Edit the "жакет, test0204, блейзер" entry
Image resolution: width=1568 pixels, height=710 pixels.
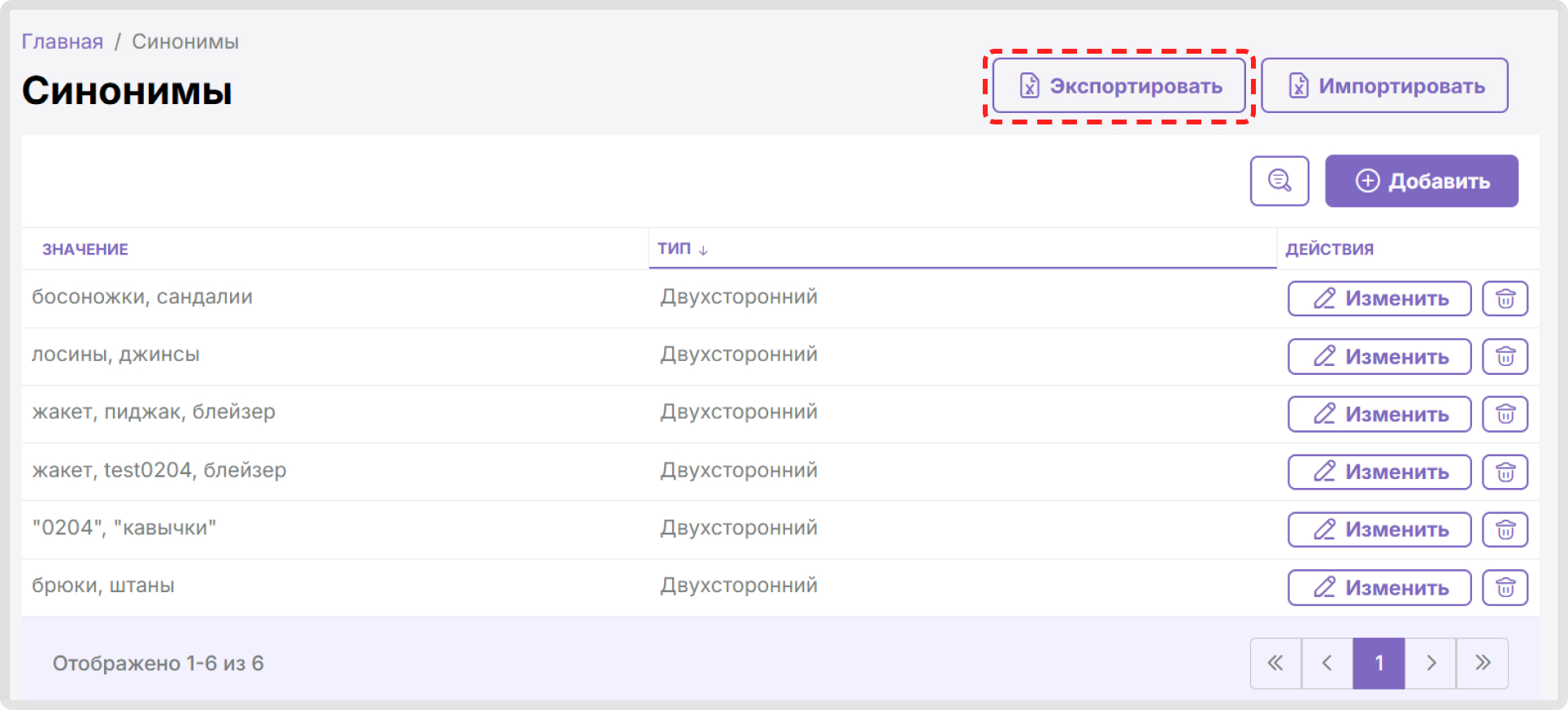pyautogui.click(x=1379, y=472)
